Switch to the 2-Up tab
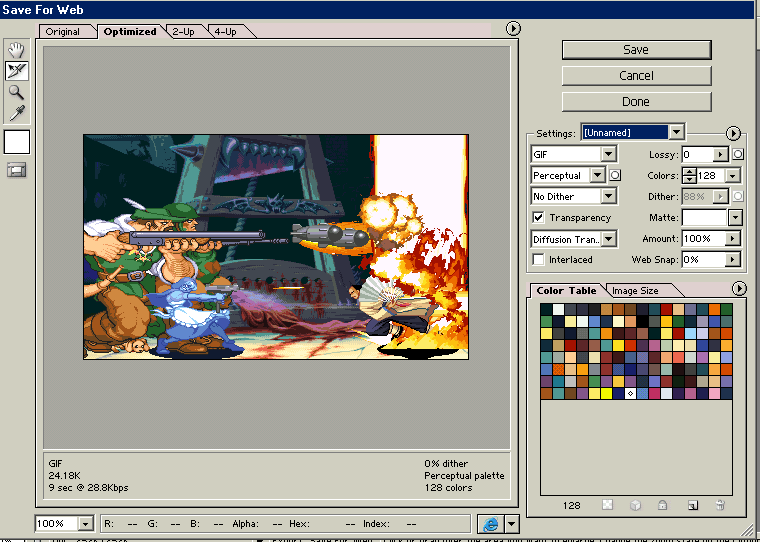Screen dimensions: 760x542 point(184,32)
